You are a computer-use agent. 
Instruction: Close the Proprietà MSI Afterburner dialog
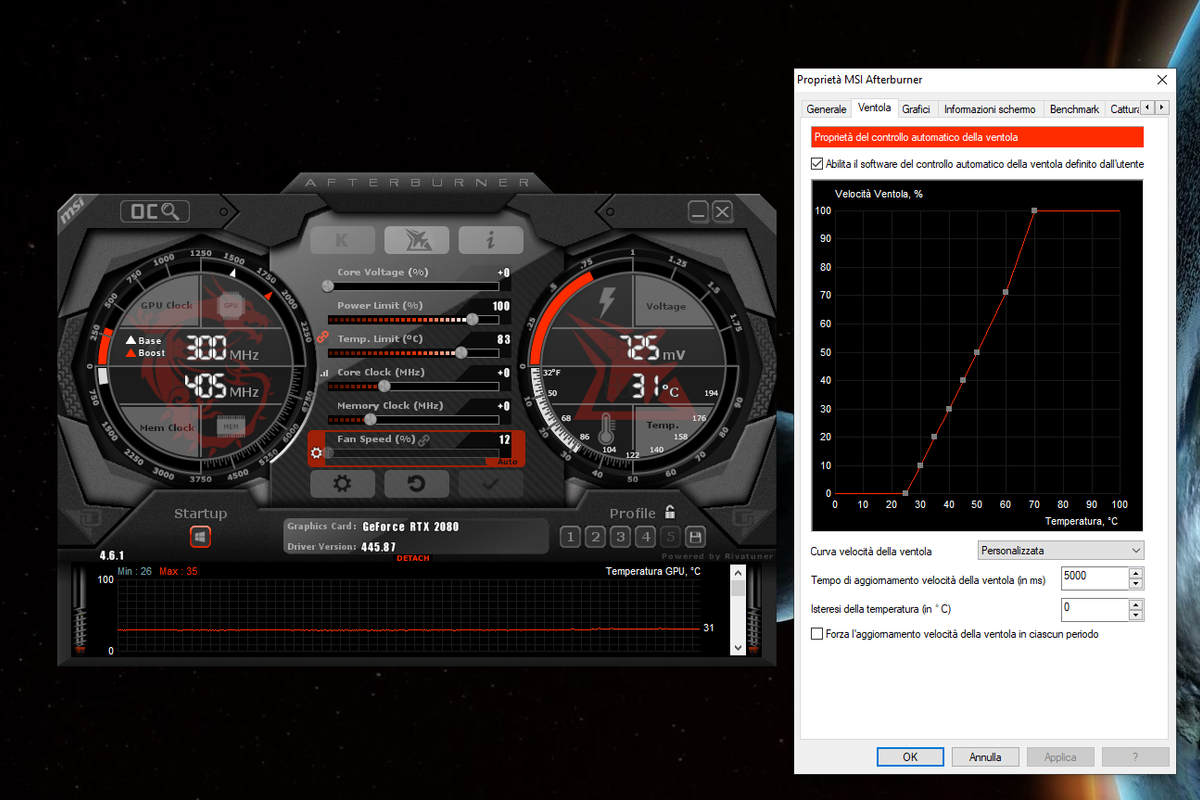1161,79
